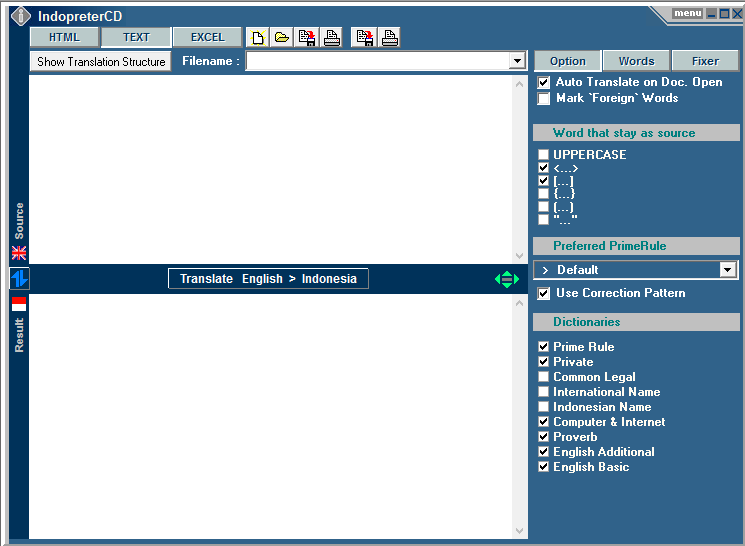Viewport: 745px width, 546px height.
Task: Enable Indonesian Name dictionary
Action: coord(543,407)
